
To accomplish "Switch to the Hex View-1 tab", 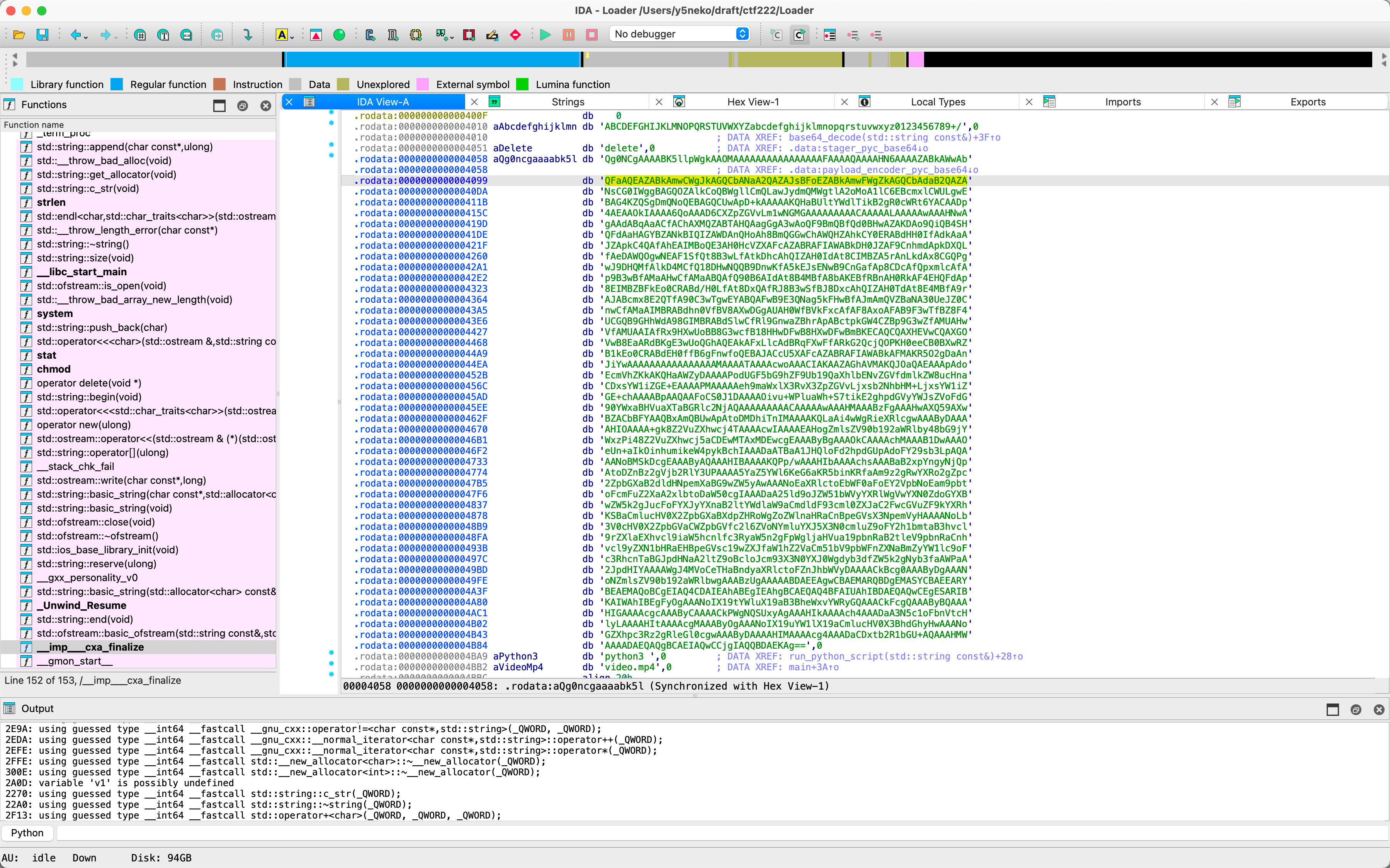I will (753, 102).
